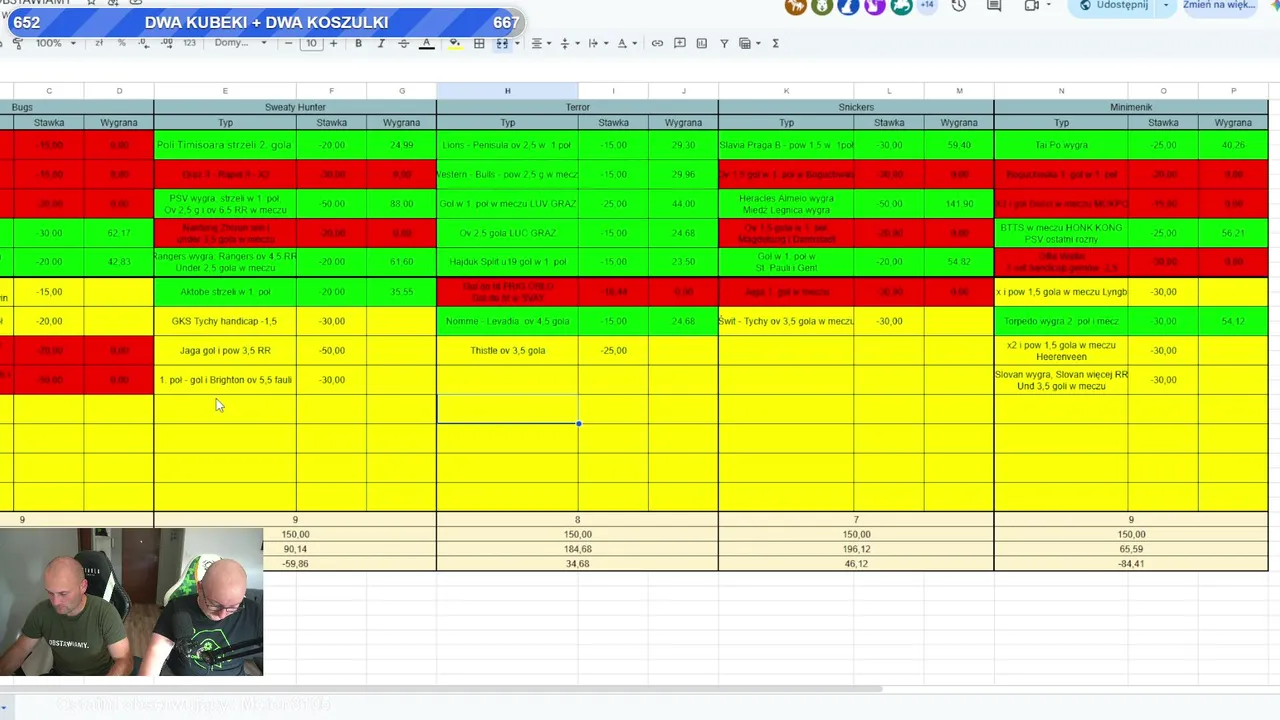Viewport: 1280px width, 720px height.
Task: Select the 'Hajduk Split u19' cell
Action: click(x=507, y=262)
